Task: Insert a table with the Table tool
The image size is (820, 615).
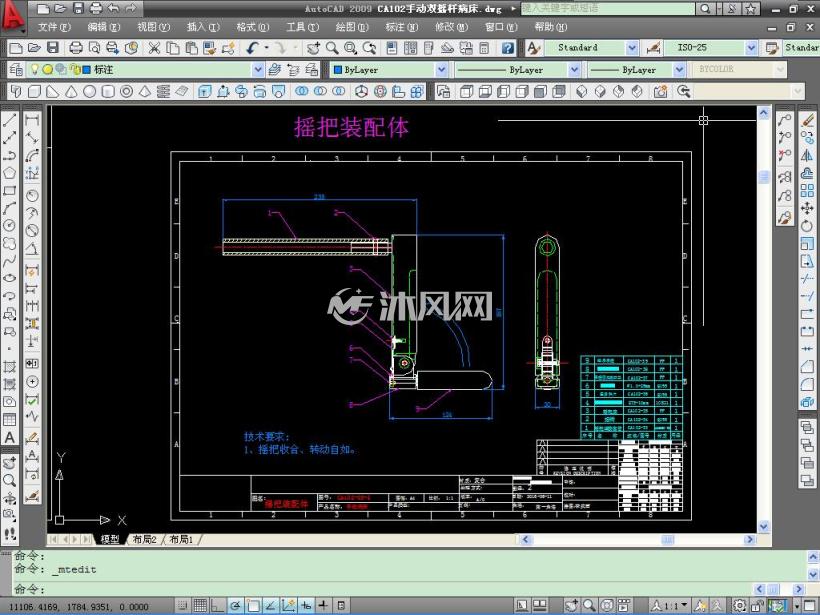Action: click(x=9, y=419)
